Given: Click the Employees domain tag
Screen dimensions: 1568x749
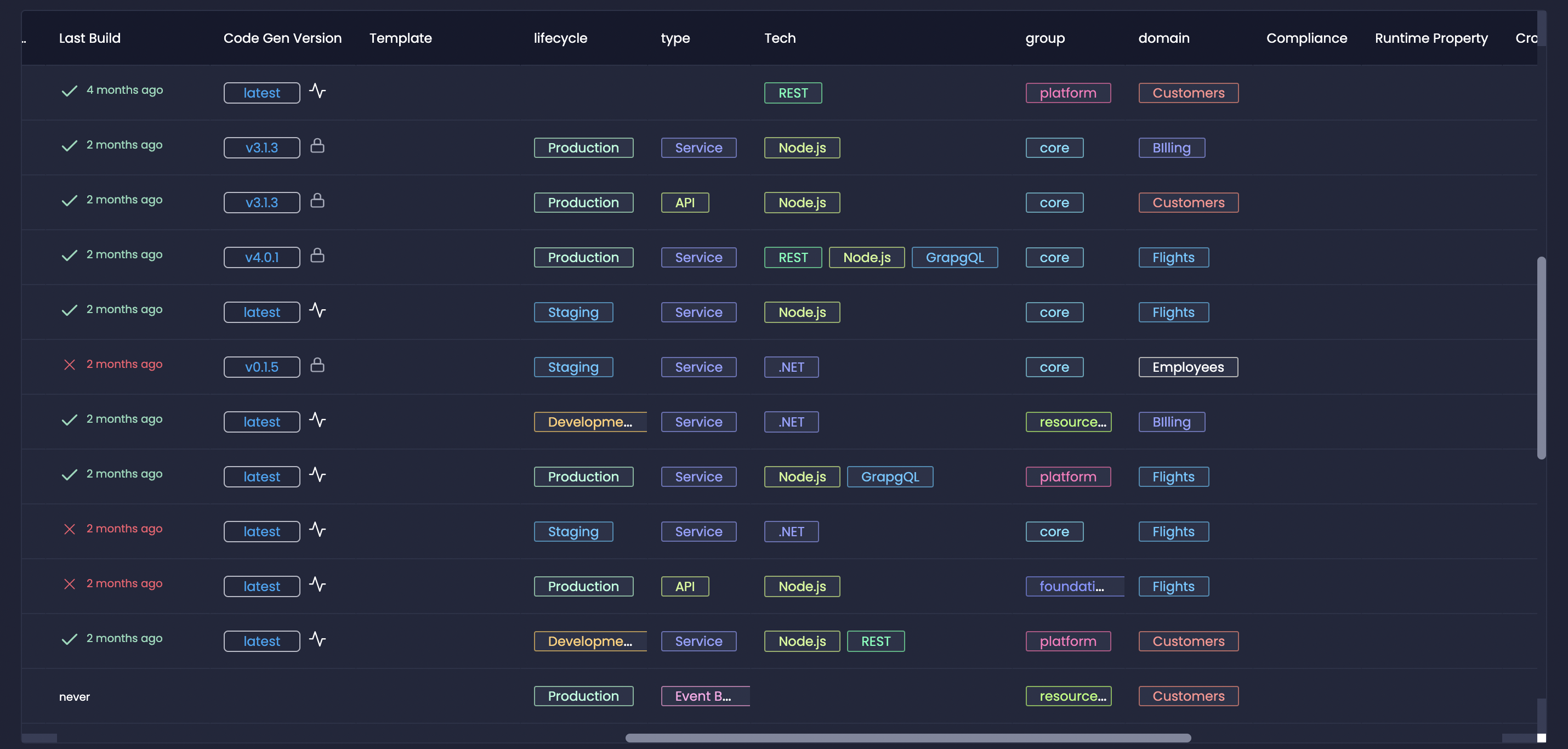Looking at the screenshot, I should pos(1188,367).
